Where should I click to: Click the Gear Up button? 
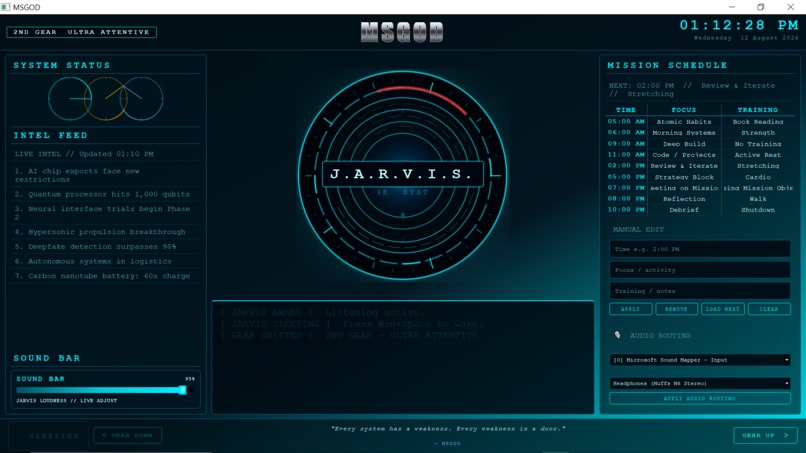pos(765,435)
